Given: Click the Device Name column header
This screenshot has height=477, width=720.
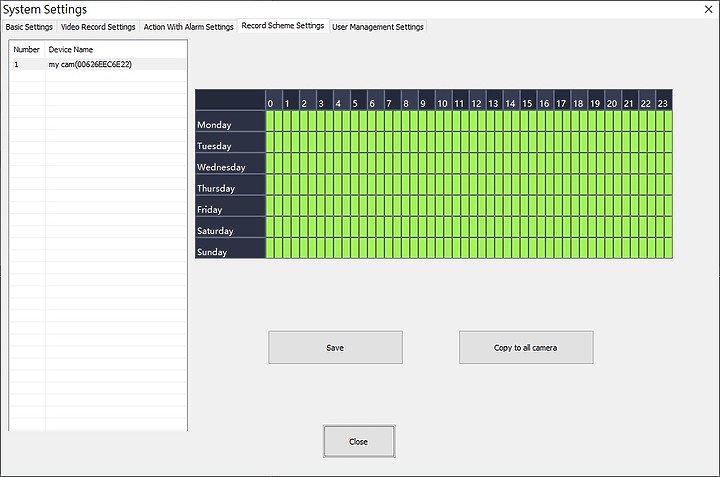Looking at the screenshot, I should click(x=70, y=49).
